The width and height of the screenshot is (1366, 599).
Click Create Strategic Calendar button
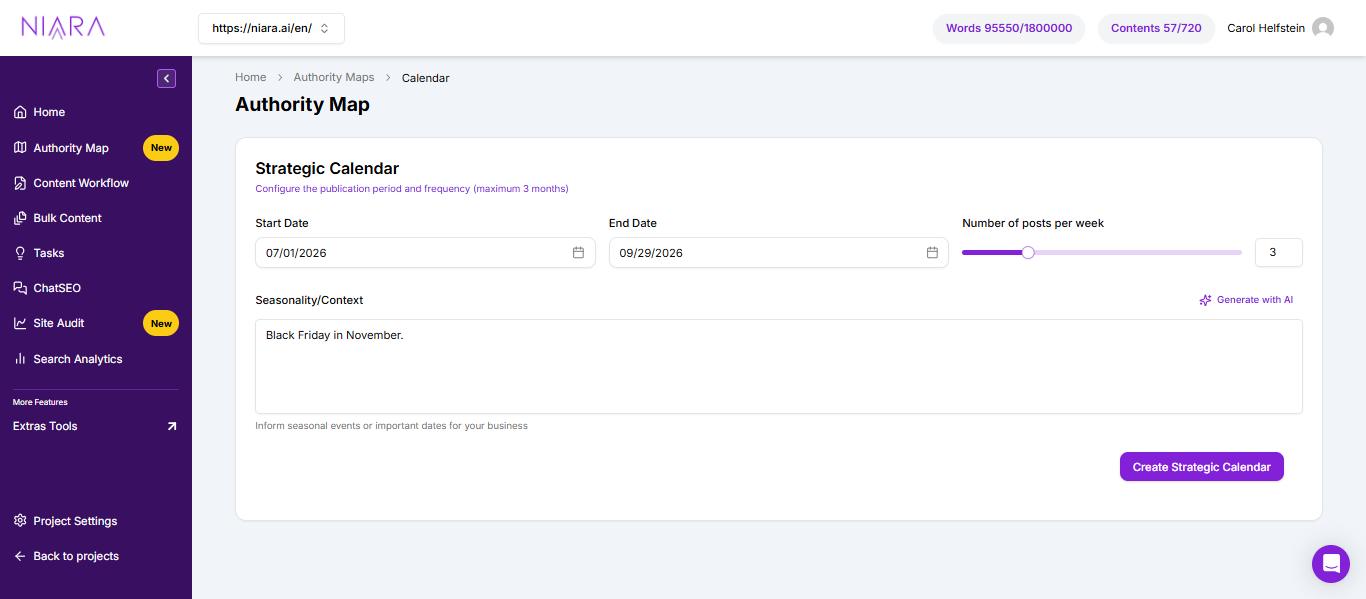[1201, 467]
